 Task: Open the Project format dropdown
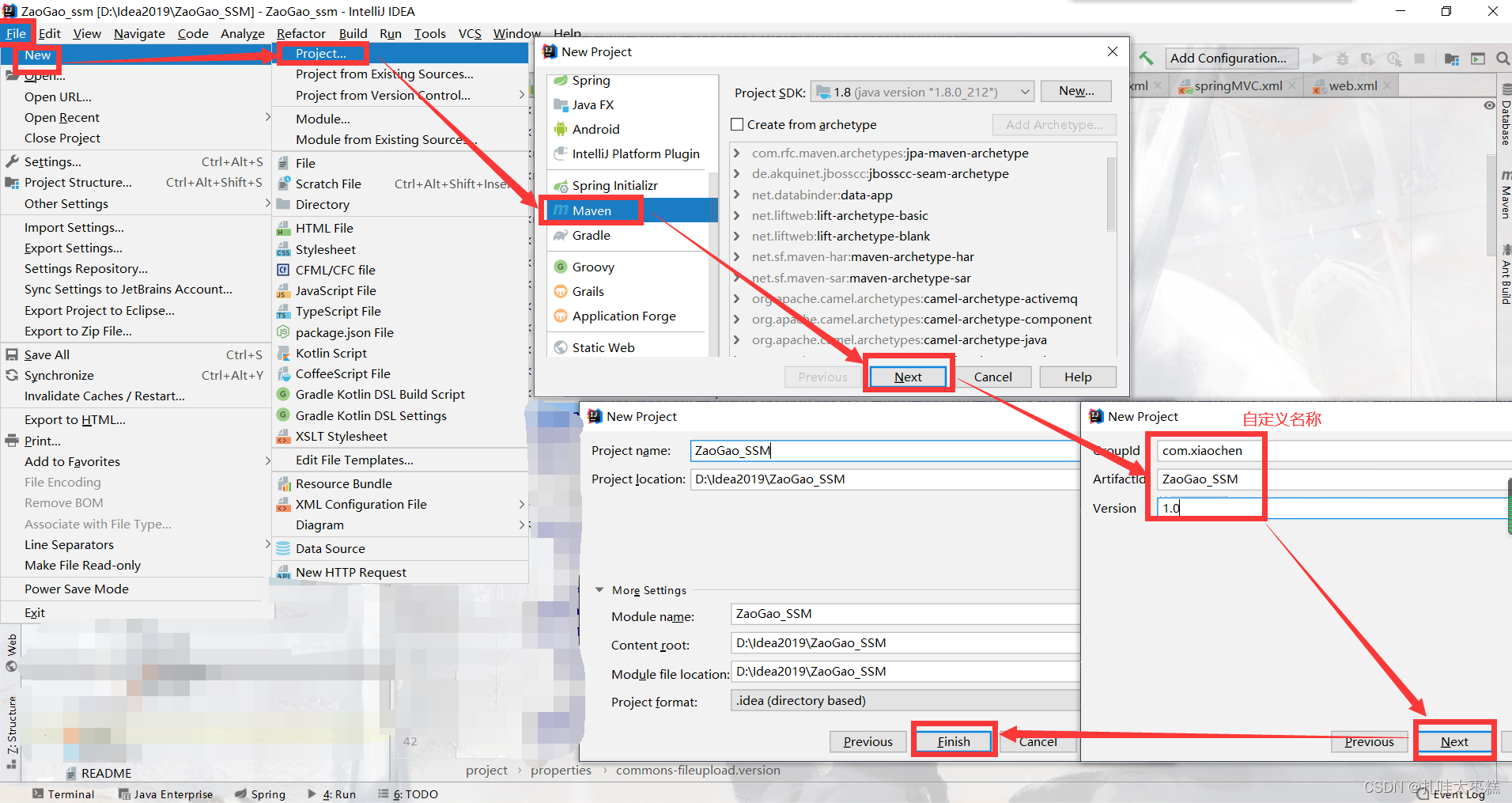tap(905, 700)
